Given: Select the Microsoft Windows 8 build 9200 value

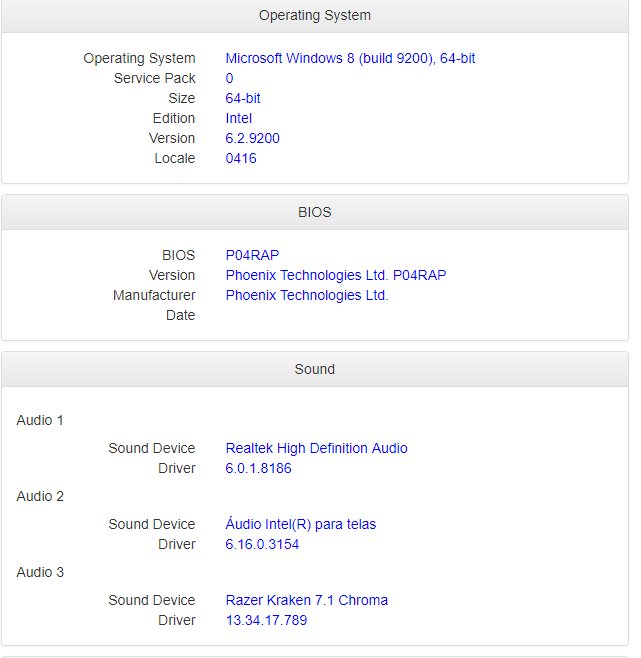Looking at the screenshot, I should (350, 58).
